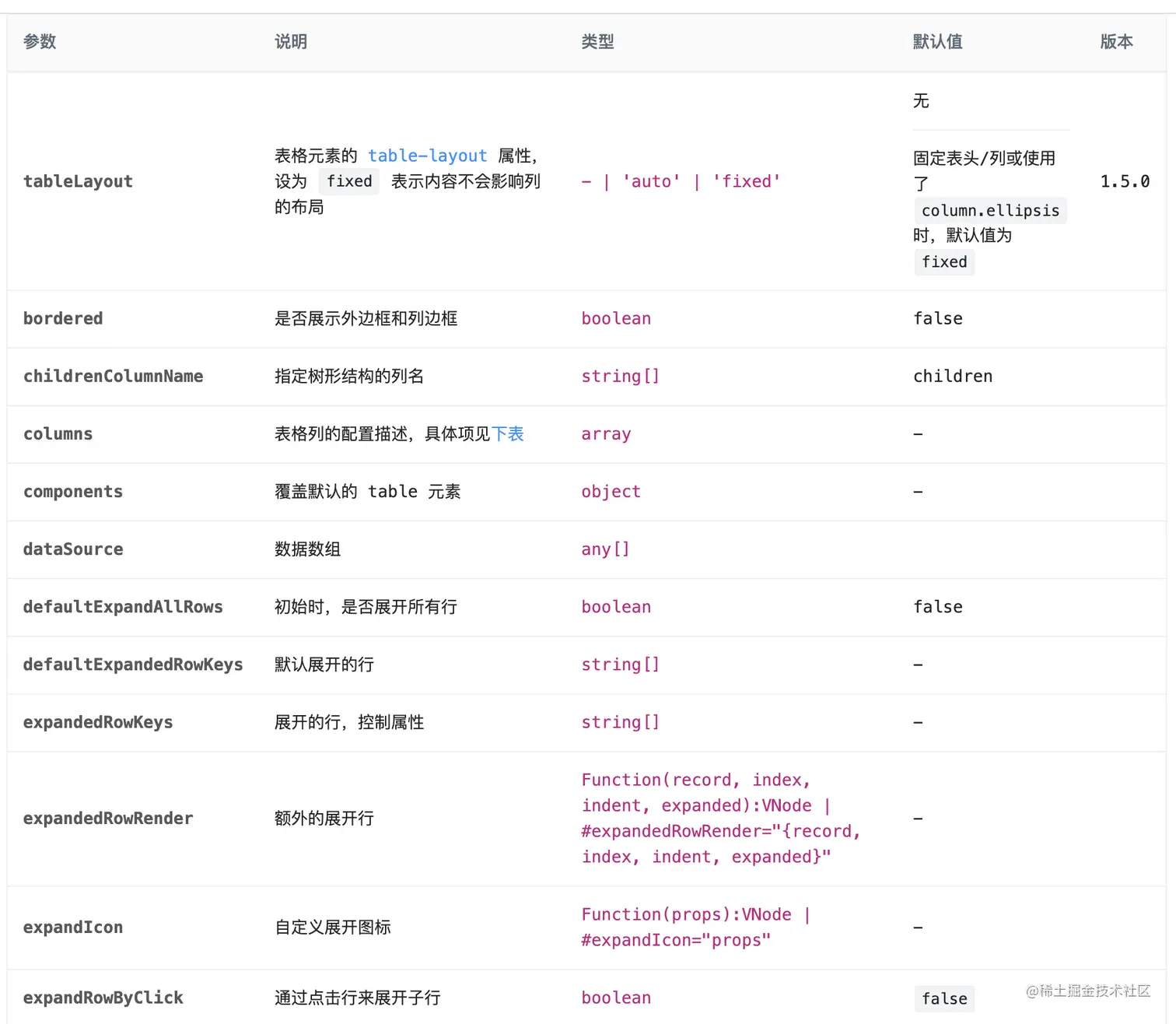Click the 初始时，是否展开所有行 description
Viewport: 1176px width, 1024px height.
pos(366,607)
